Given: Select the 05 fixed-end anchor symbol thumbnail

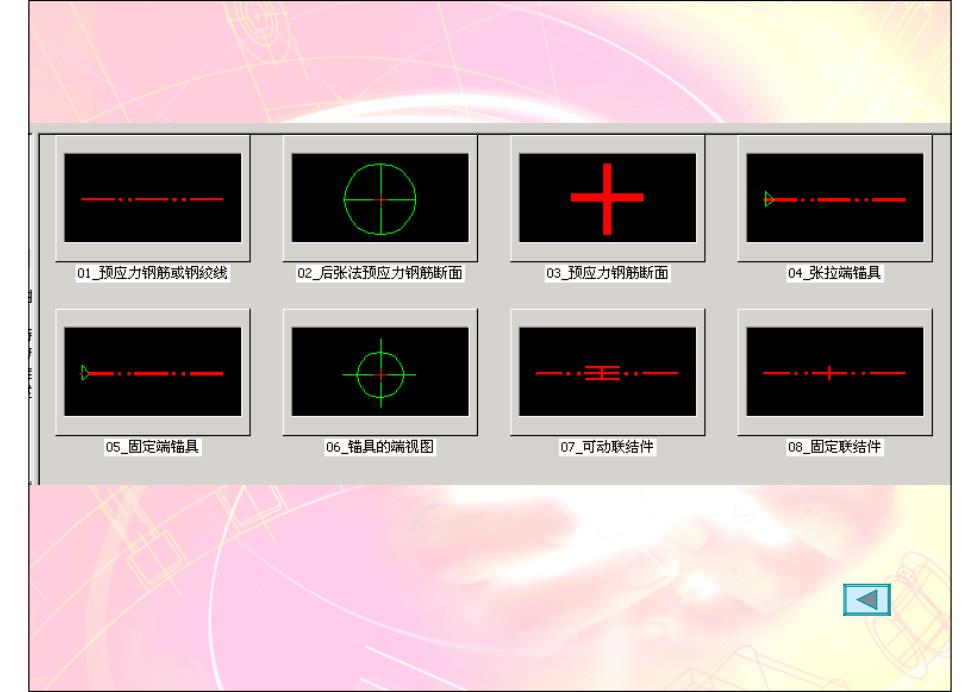Looking at the screenshot, I should 152,371.
